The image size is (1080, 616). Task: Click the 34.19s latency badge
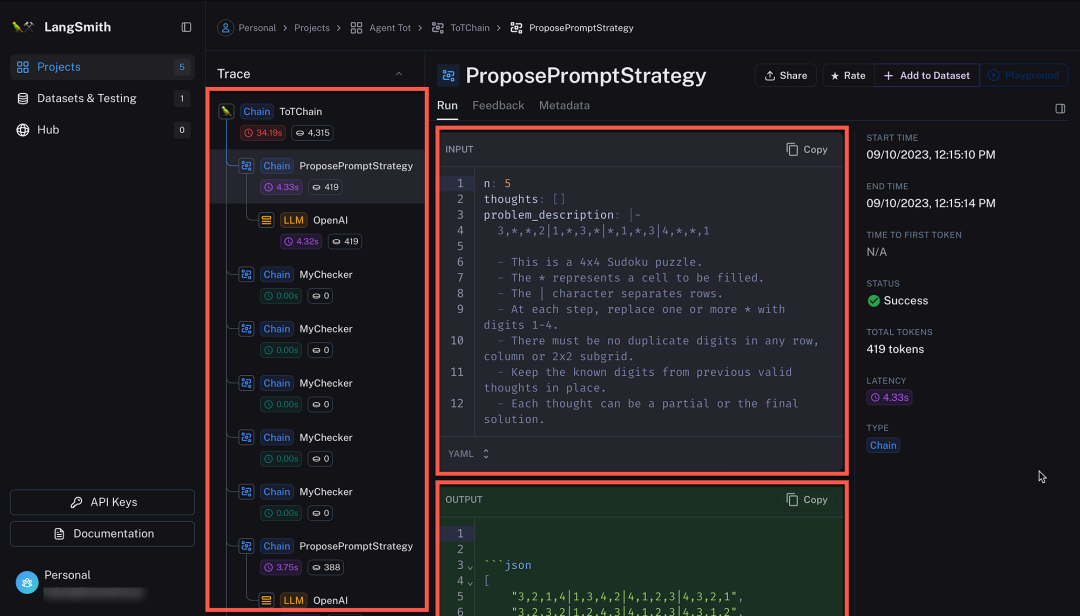pos(263,133)
